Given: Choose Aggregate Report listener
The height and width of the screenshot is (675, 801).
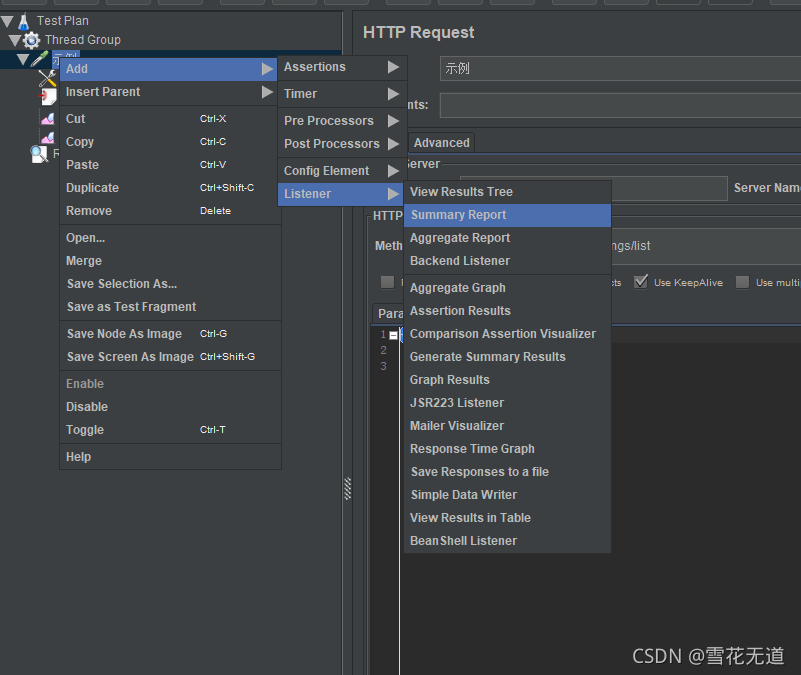Looking at the screenshot, I should click(507, 238).
